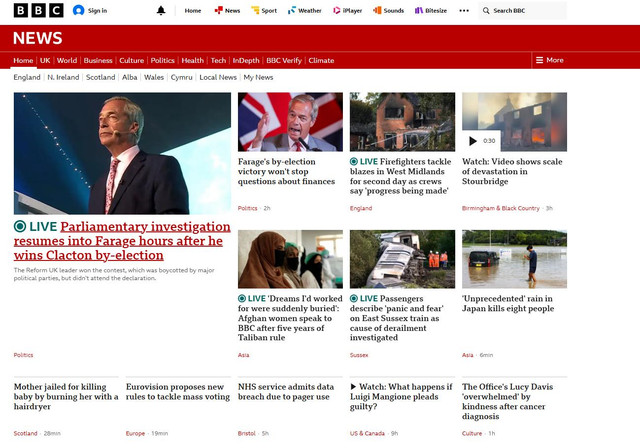This screenshot has height=448, width=640.
Task: Open N. Ireland regional news link
Action: click(x=63, y=77)
